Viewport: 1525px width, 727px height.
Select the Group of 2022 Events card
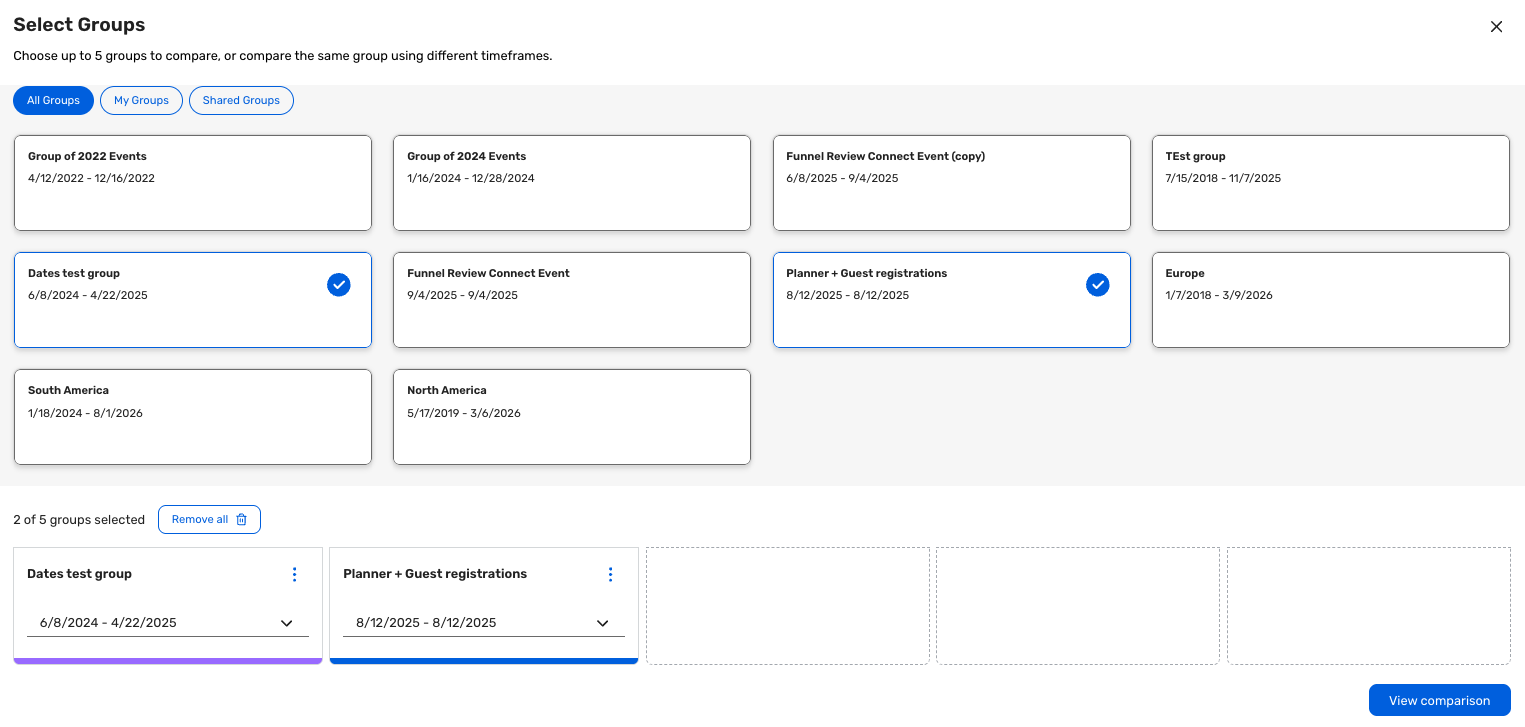(x=192, y=183)
